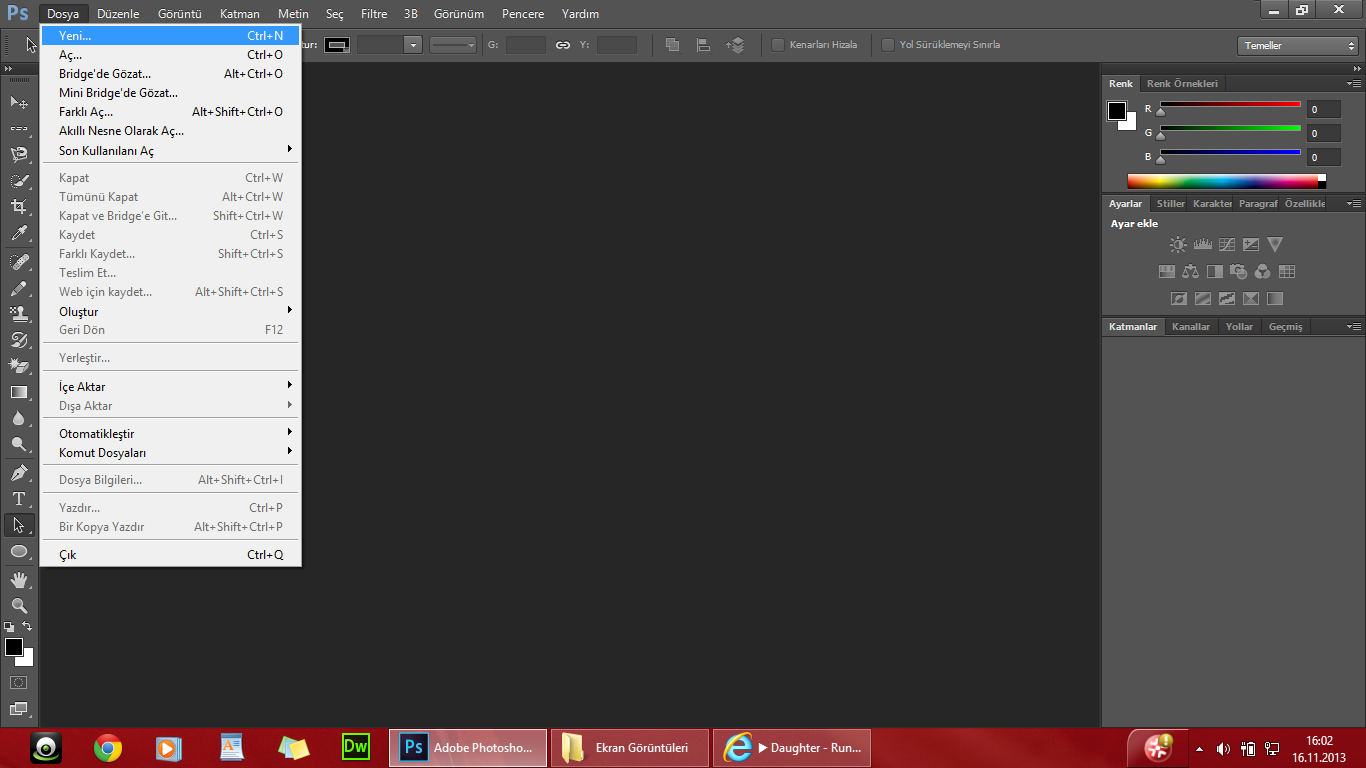This screenshot has height=768, width=1366.
Task: Select the Zoom tool
Action: 19,605
